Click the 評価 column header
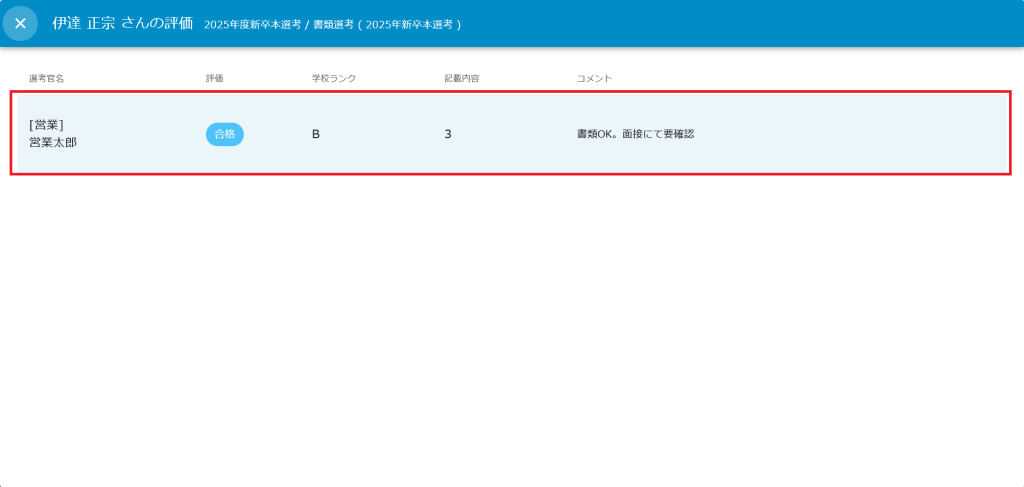Screen dimensions: 1024x487 tap(214, 78)
